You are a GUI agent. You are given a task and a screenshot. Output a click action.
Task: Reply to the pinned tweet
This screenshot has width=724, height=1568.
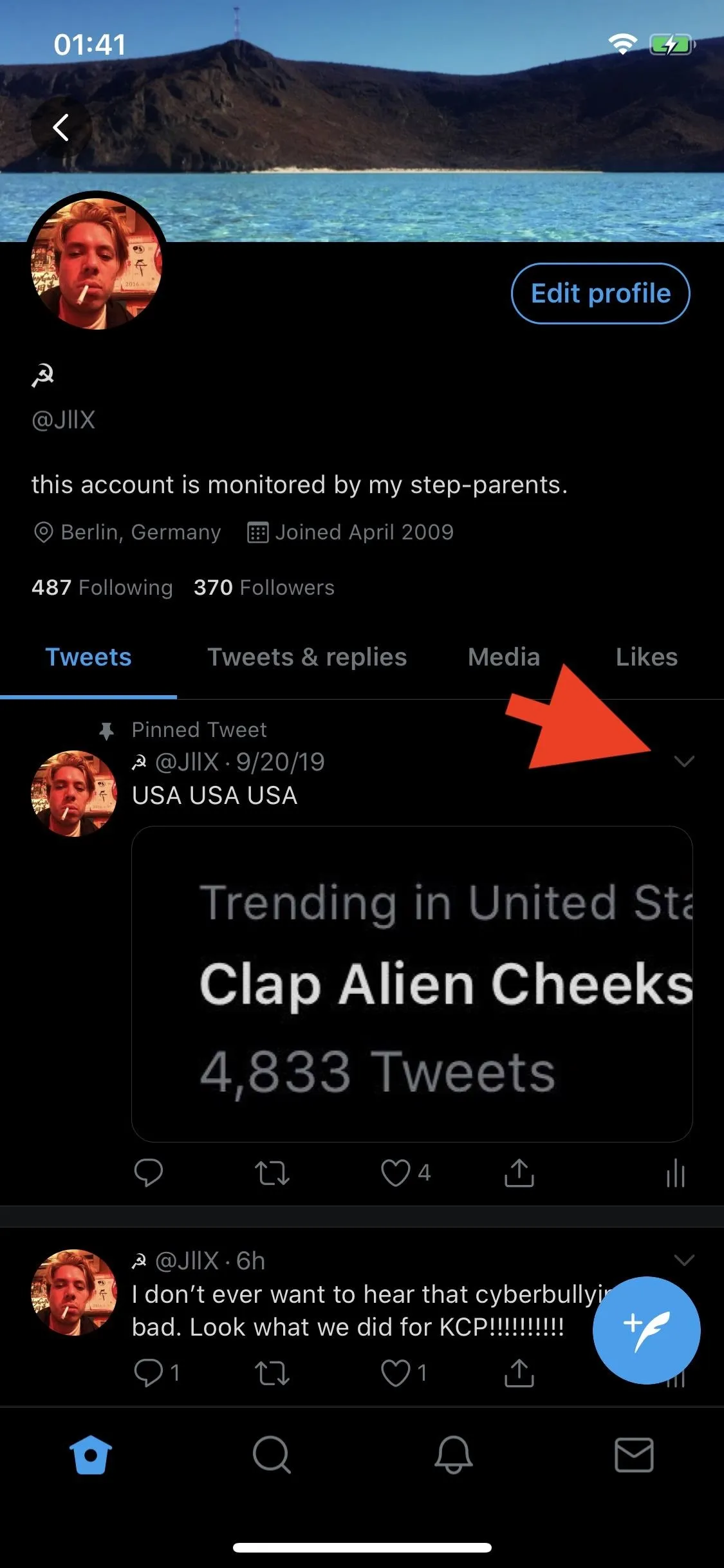click(148, 1173)
